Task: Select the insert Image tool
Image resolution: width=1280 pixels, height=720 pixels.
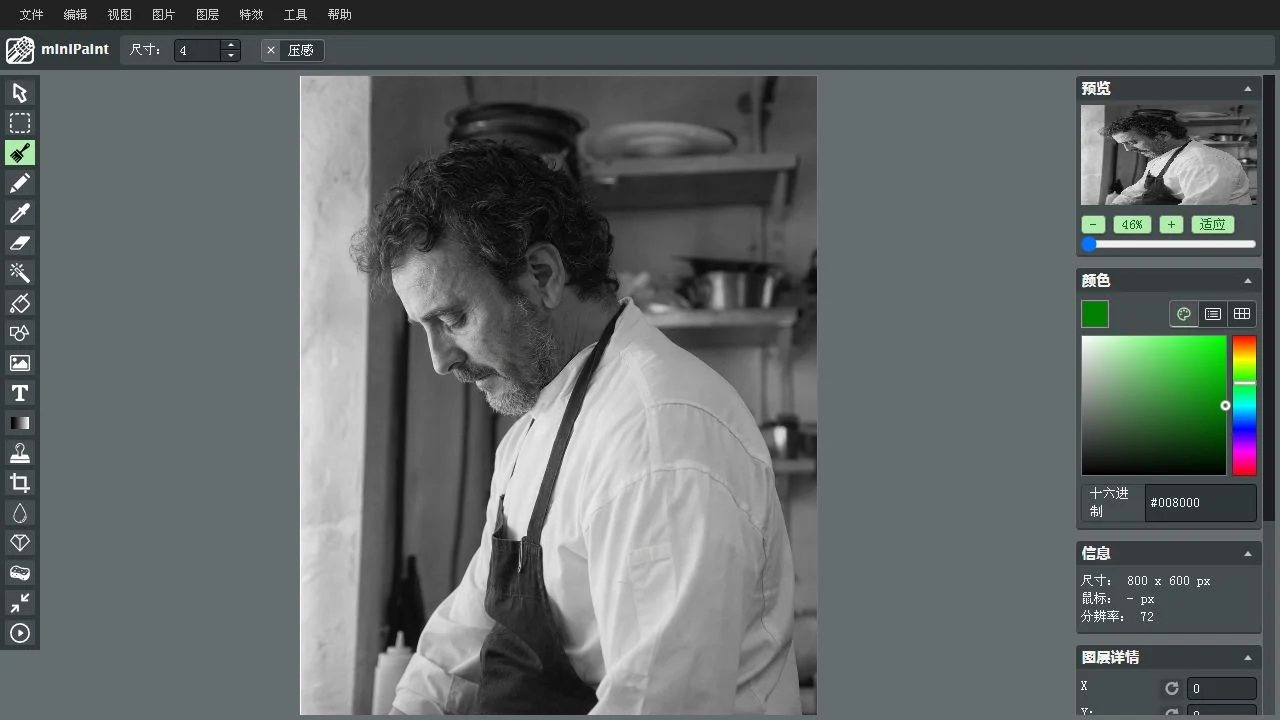Action: click(20, 363)
